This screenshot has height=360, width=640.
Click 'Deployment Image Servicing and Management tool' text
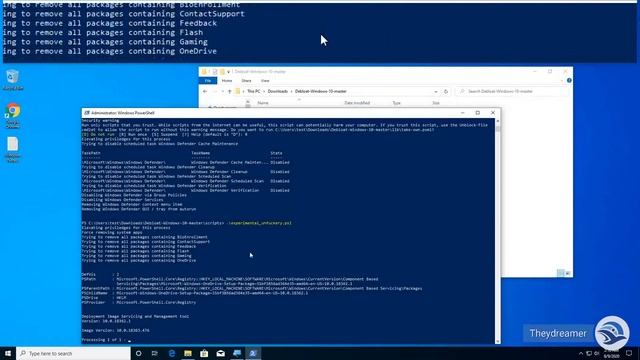coord(135,316)
